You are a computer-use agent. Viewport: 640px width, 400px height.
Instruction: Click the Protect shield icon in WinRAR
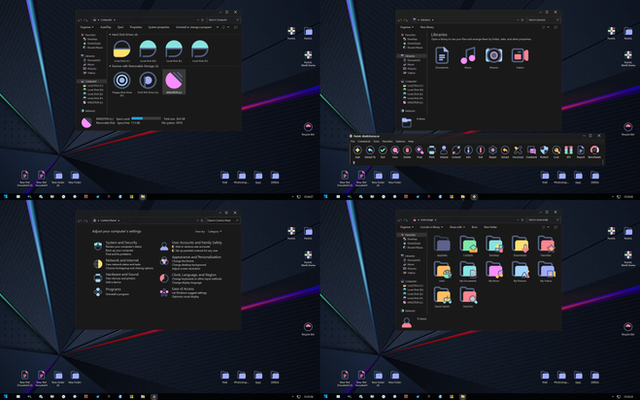(544, 150)
